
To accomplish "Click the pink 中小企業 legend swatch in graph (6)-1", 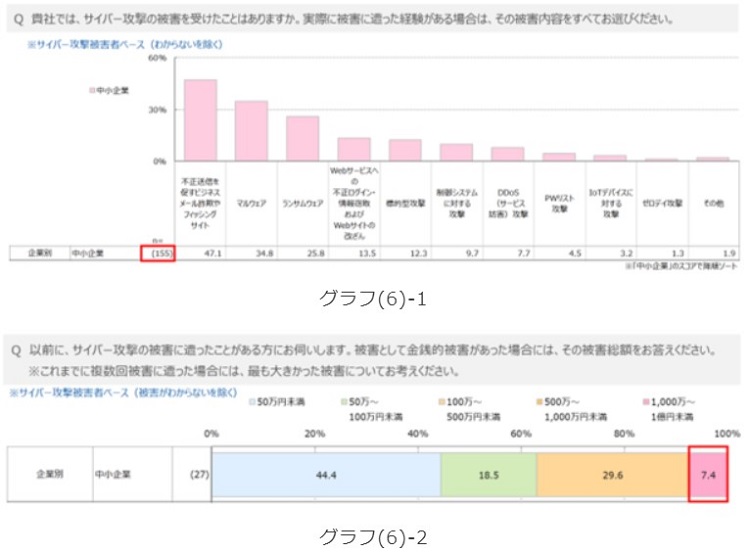I will [92, 90].
